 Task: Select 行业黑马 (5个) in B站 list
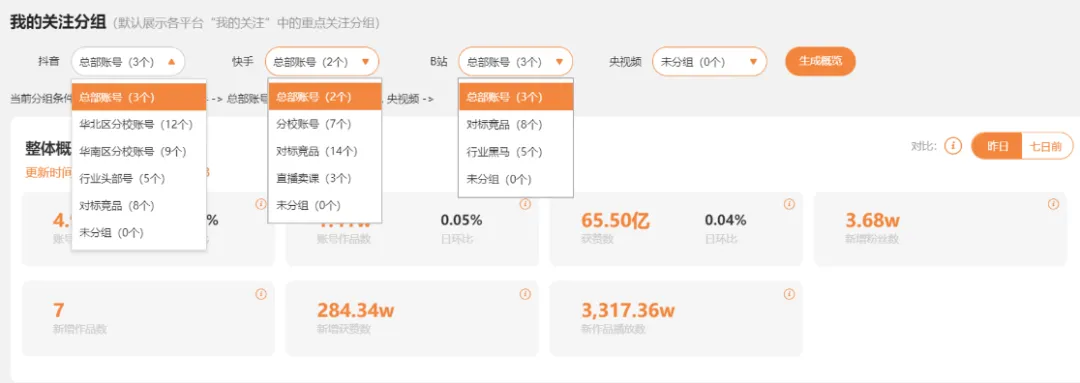pyautogui.click(x=516, y=152)
